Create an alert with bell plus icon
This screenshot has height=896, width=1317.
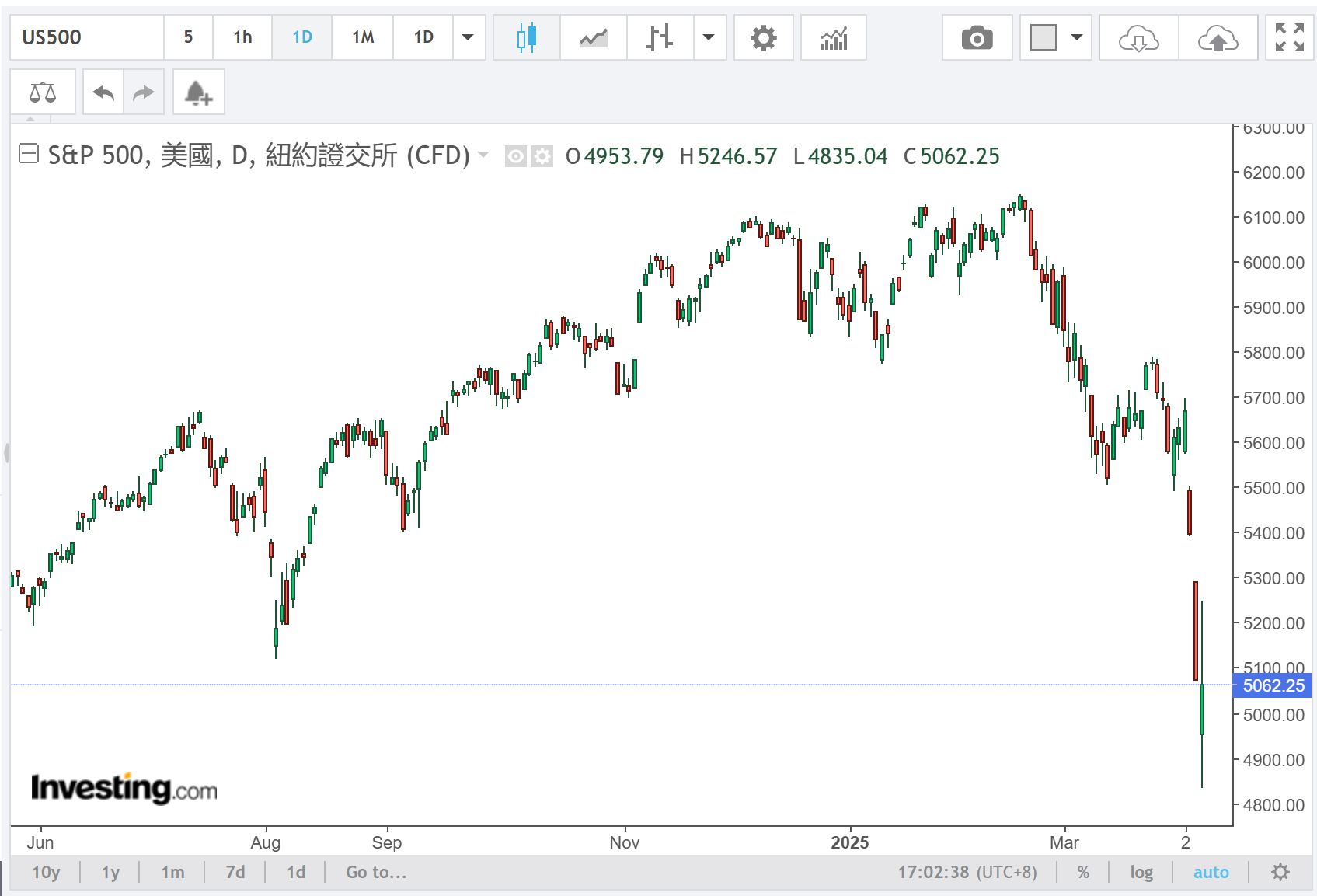[x=198, y=92]
